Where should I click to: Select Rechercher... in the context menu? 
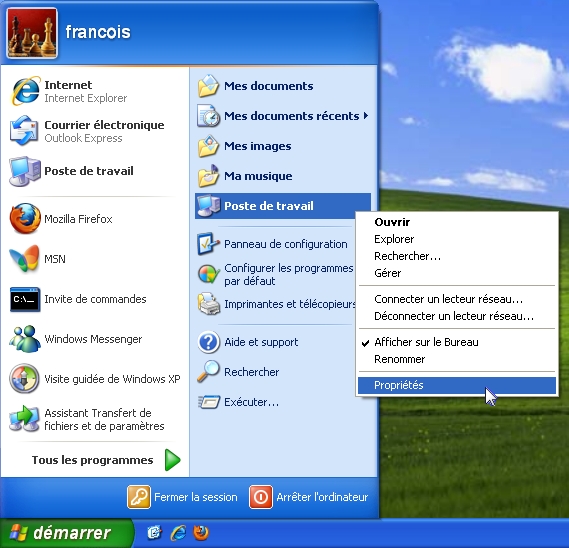point(457,256)
